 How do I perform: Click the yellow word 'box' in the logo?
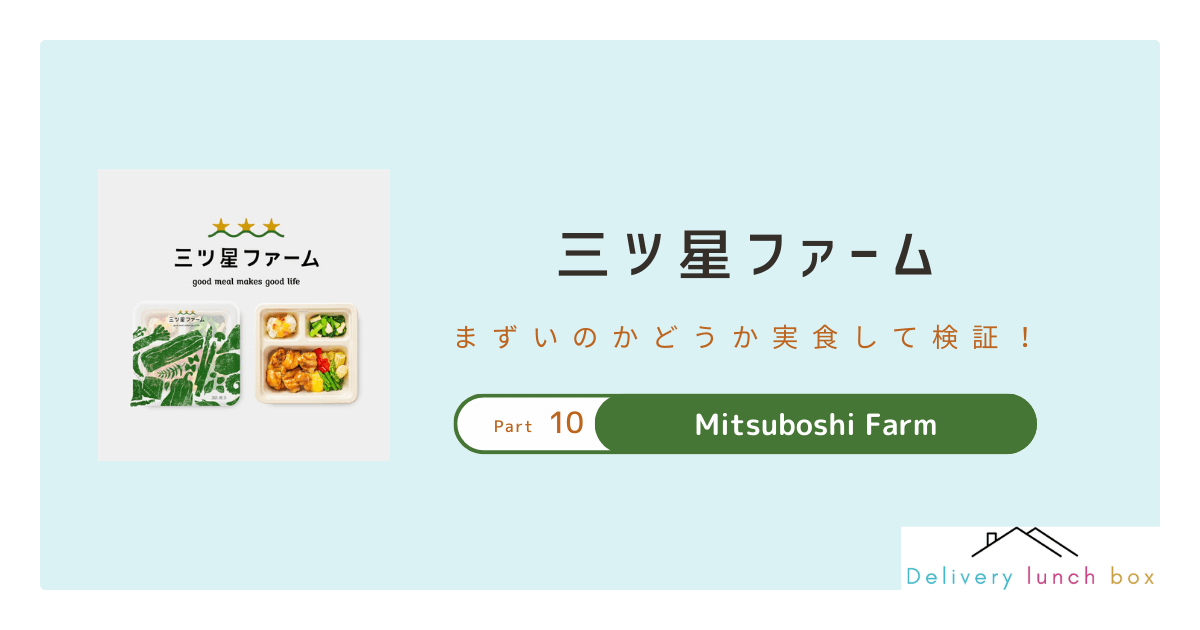click(x=1133, y=577)
